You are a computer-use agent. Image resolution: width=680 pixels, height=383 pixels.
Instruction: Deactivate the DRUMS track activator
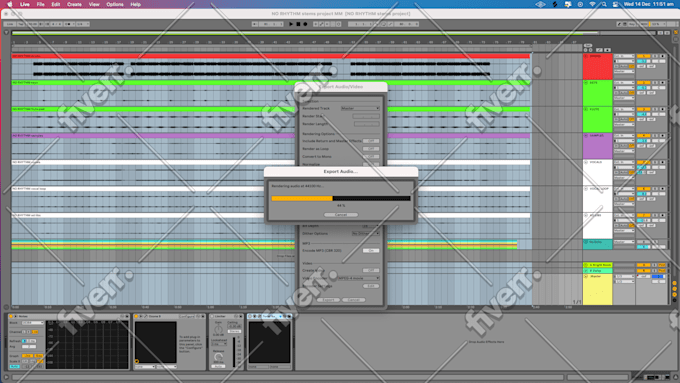coord(644,56)
